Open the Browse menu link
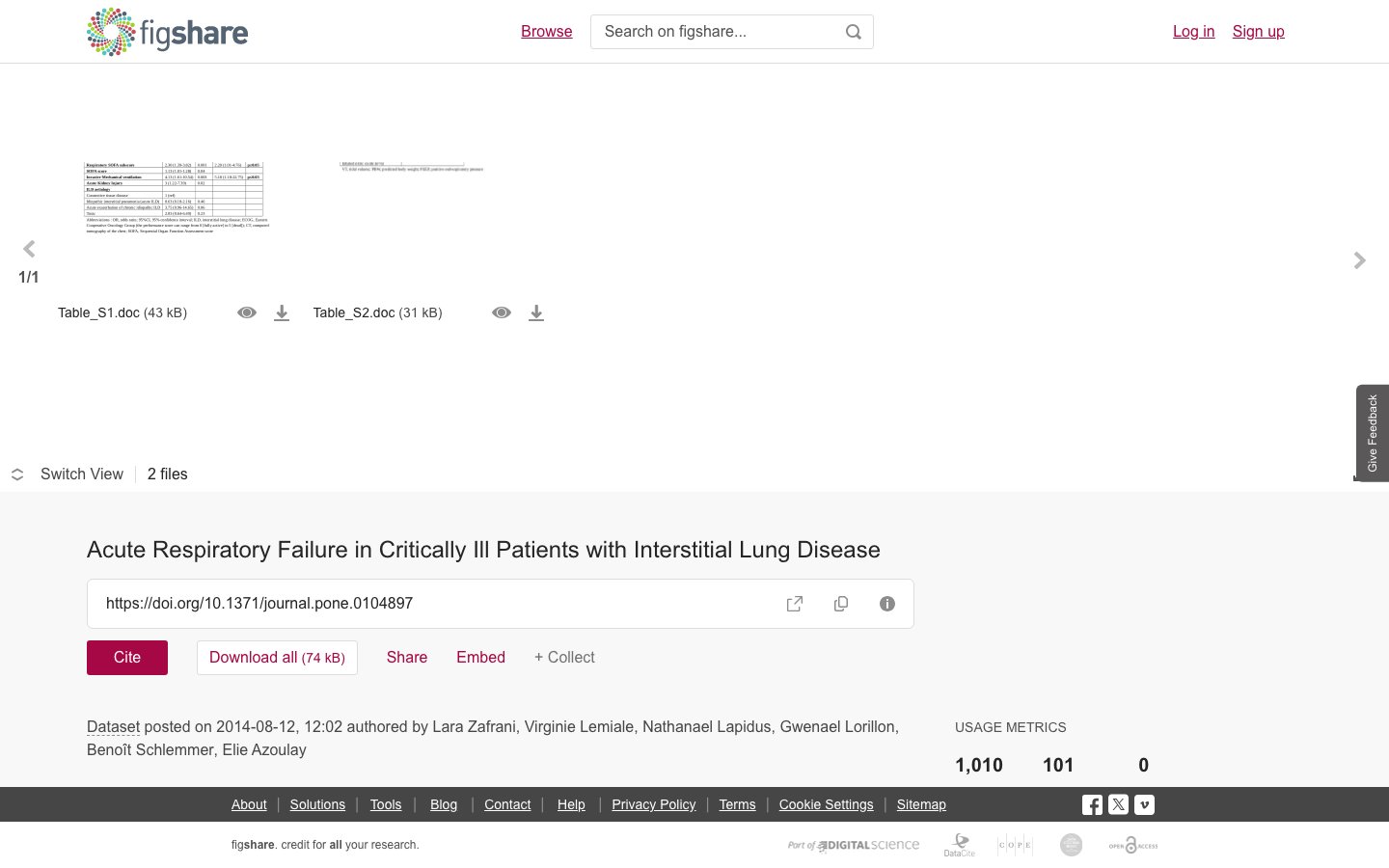This screenshot has height=868, width=1389. [x=547, y=31]
